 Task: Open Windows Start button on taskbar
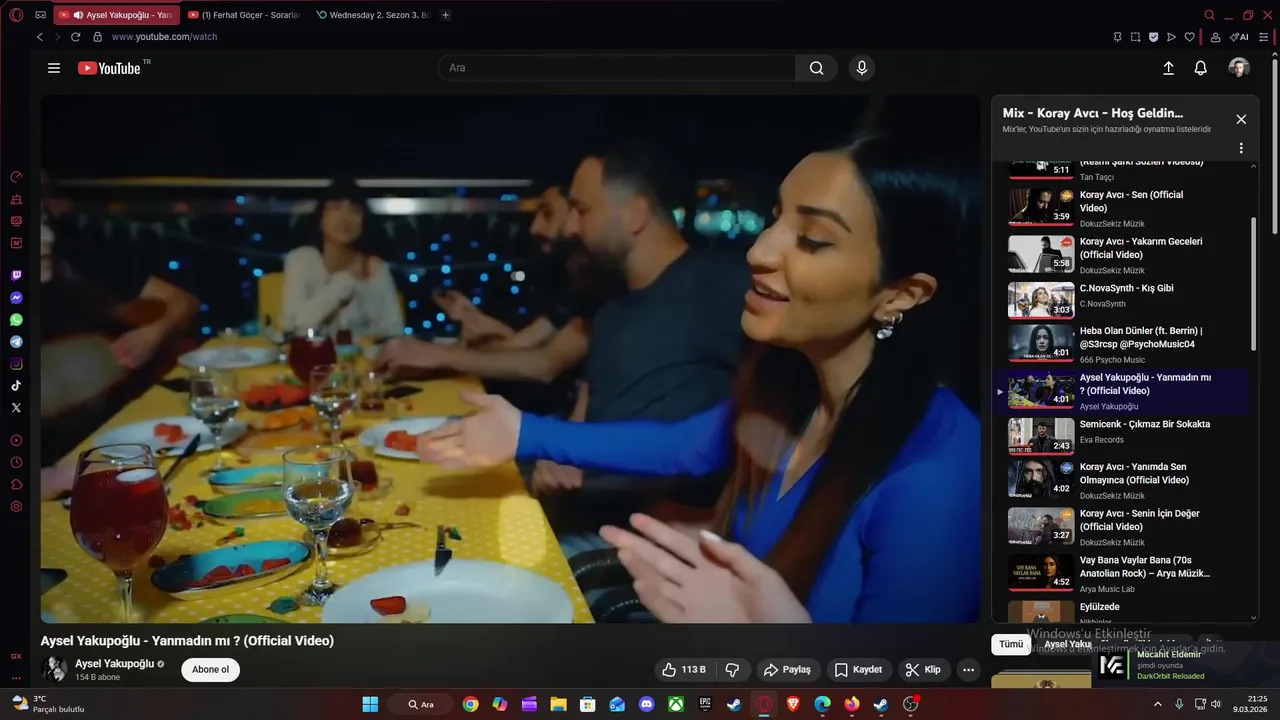point(370,704)
